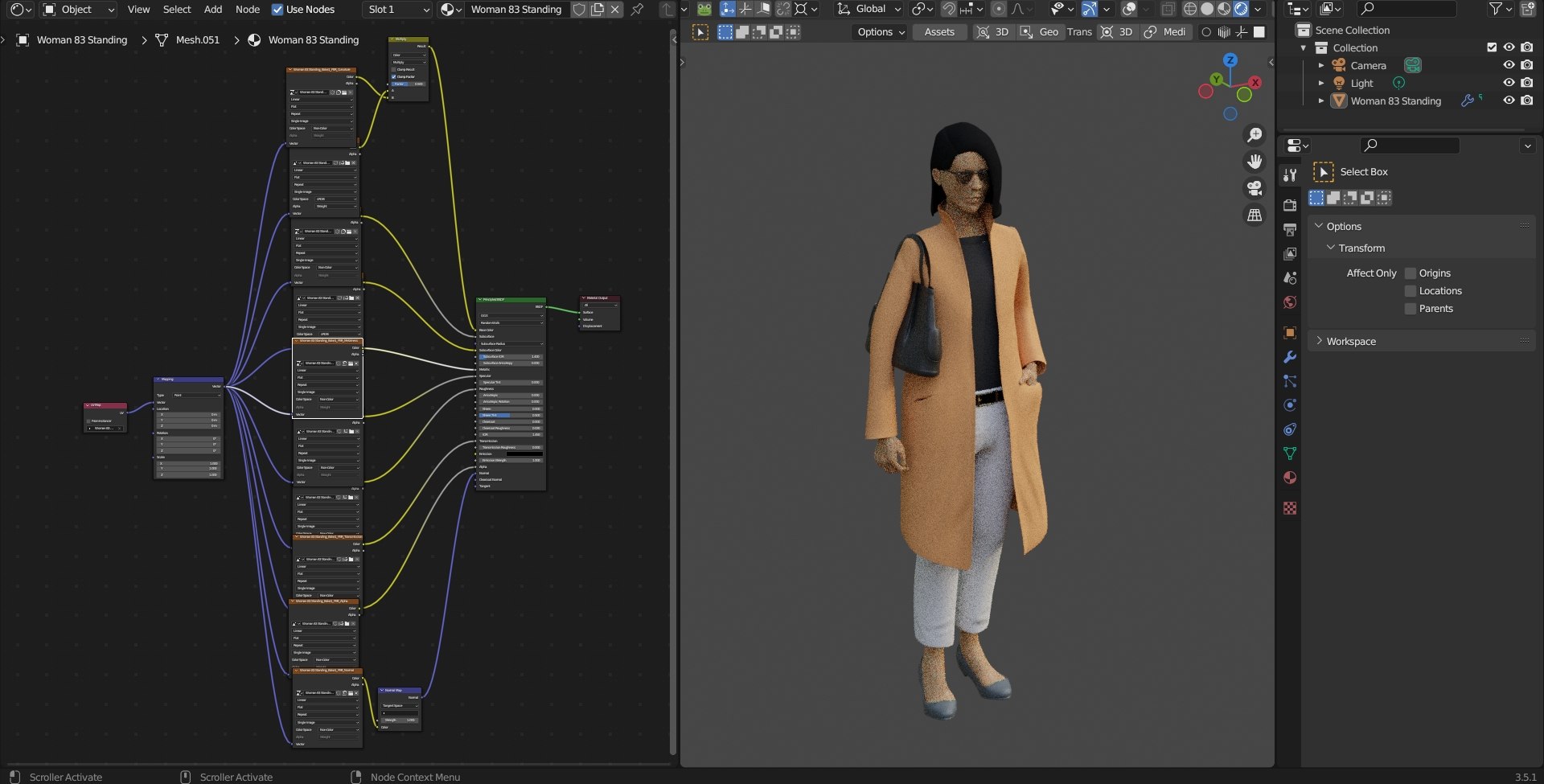
Task: Open the Texture properties checkerboard tab
Action: pos(1290,508)
